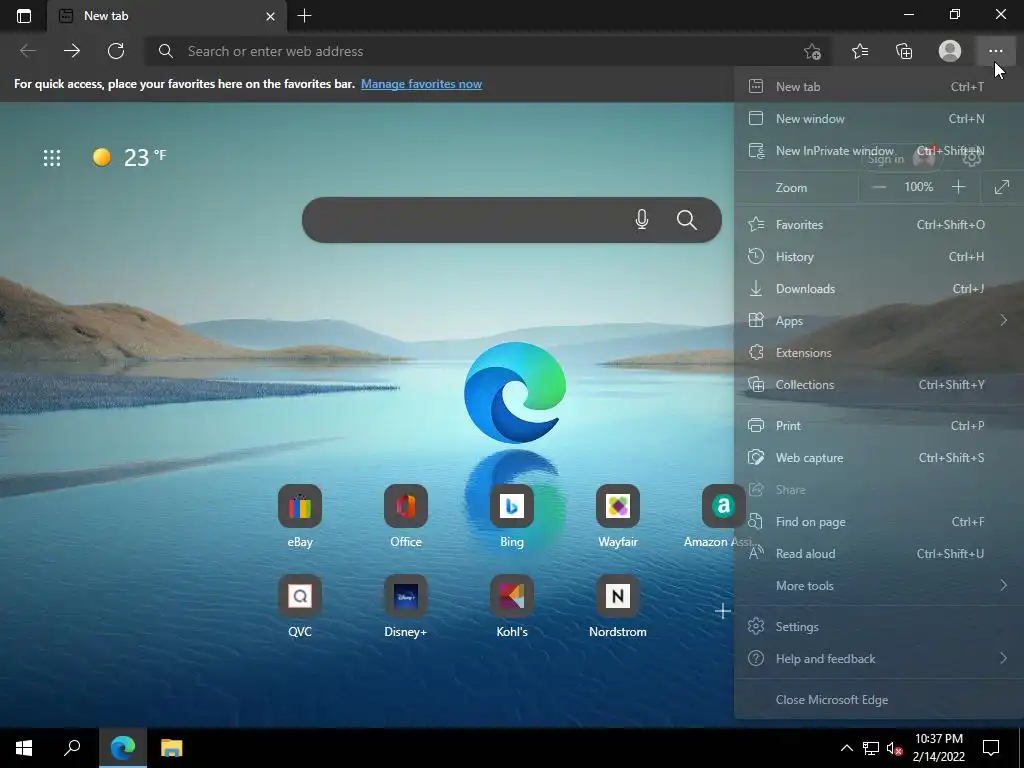Open the Office quick link tile
Image resolution: width=1024 pixels, height=768 pixels.
406,516
